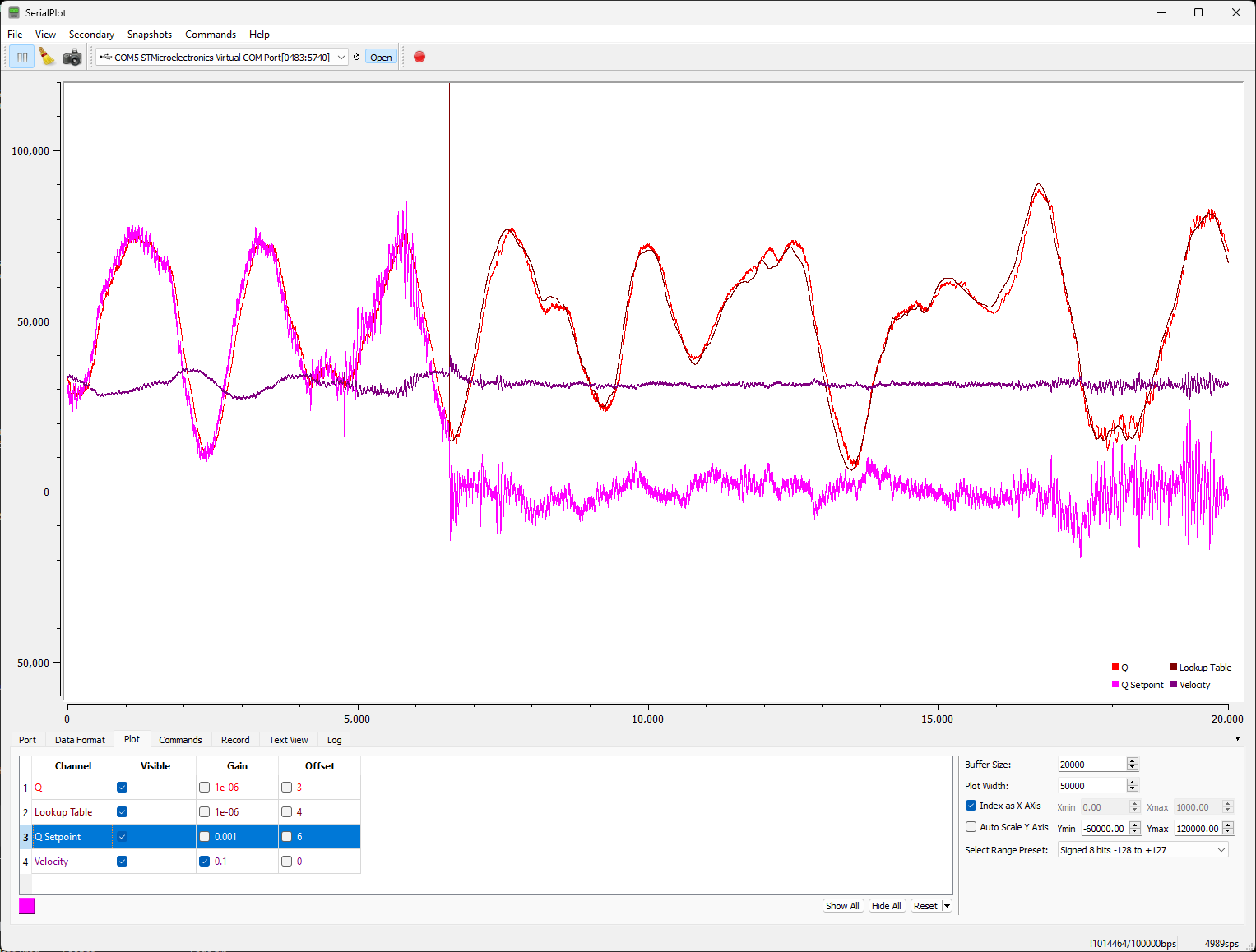Click the Clear plot broom icon
The image size is (1256, 952).
tap(47, 57)
